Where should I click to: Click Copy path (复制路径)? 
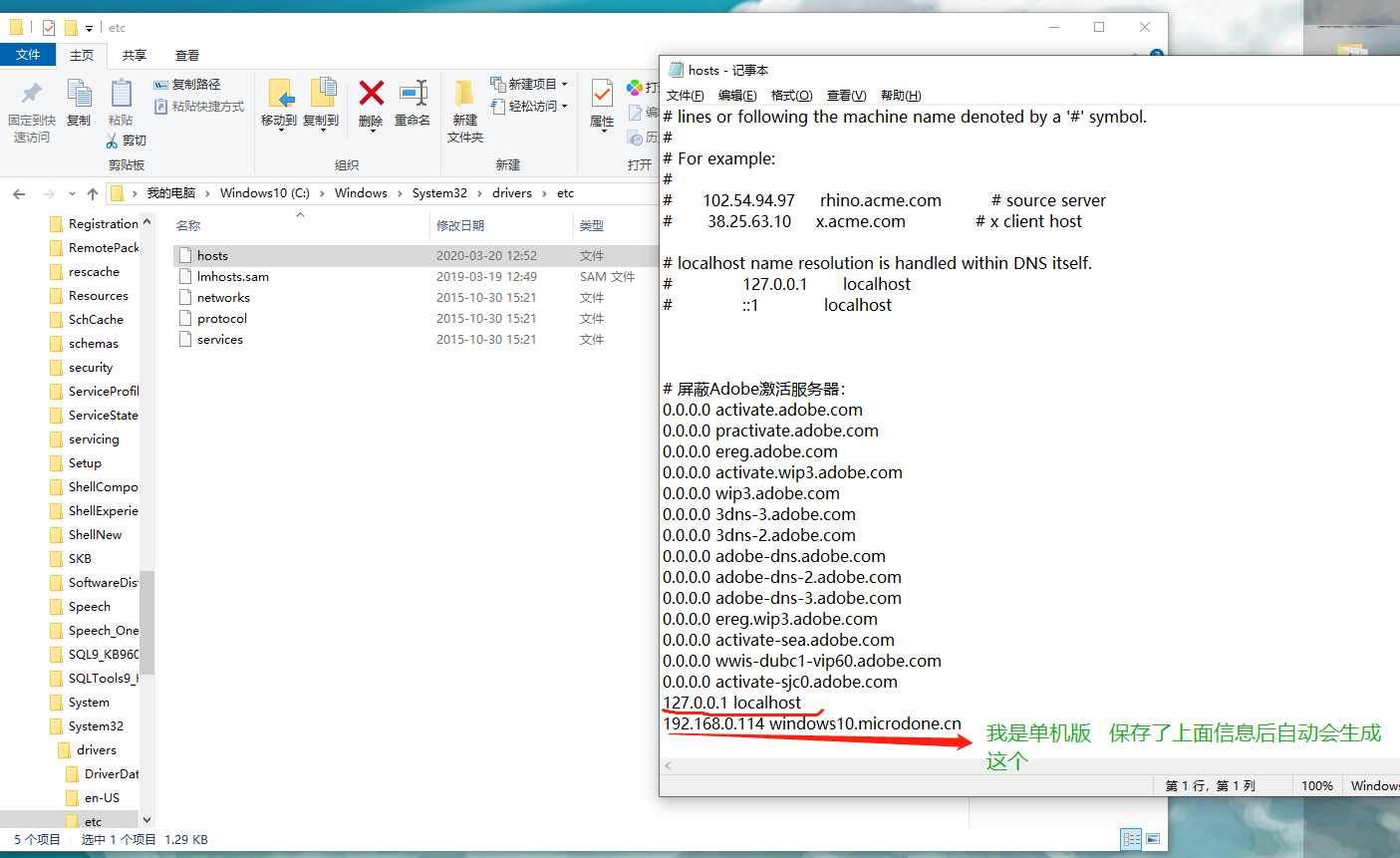[187, 85]
